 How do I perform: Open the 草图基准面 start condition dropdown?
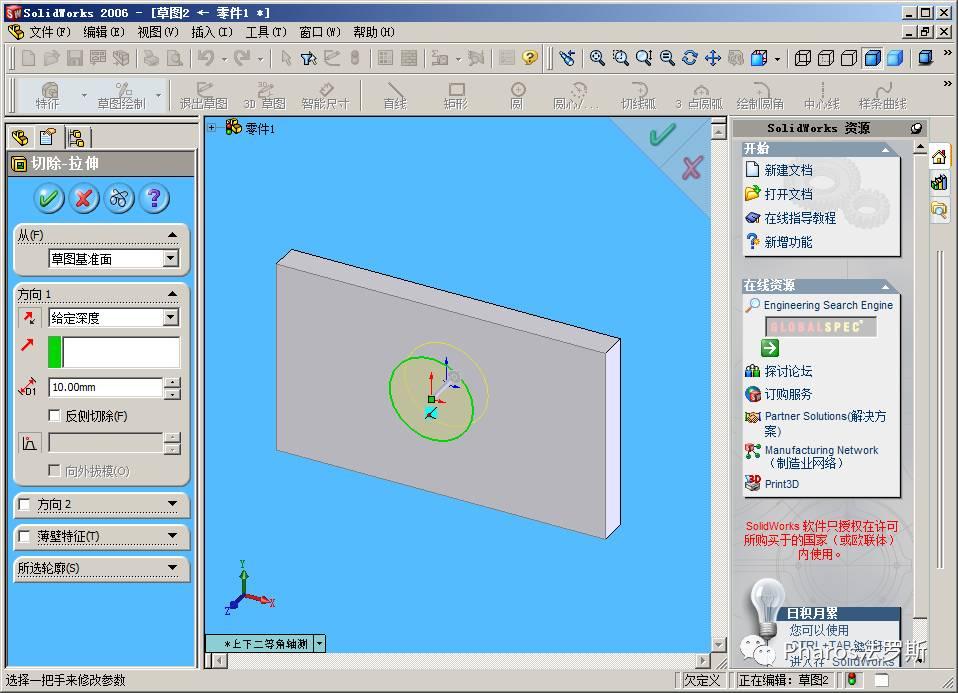[171, 258]
